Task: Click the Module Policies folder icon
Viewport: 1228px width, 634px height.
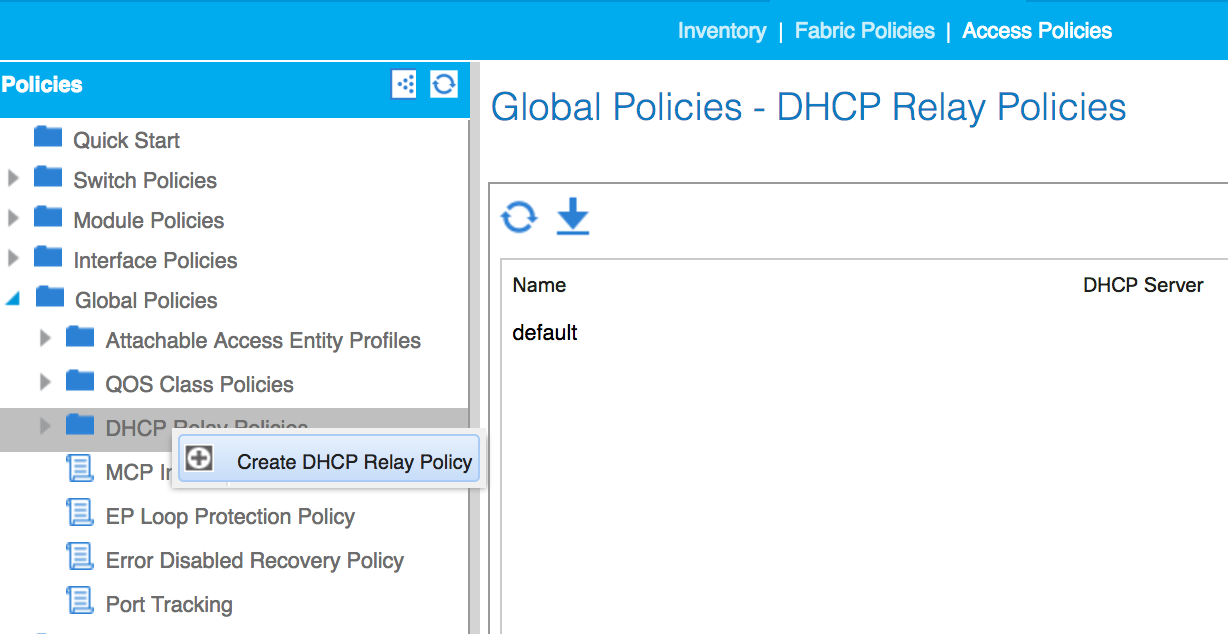Action: (x=48, y=217)
